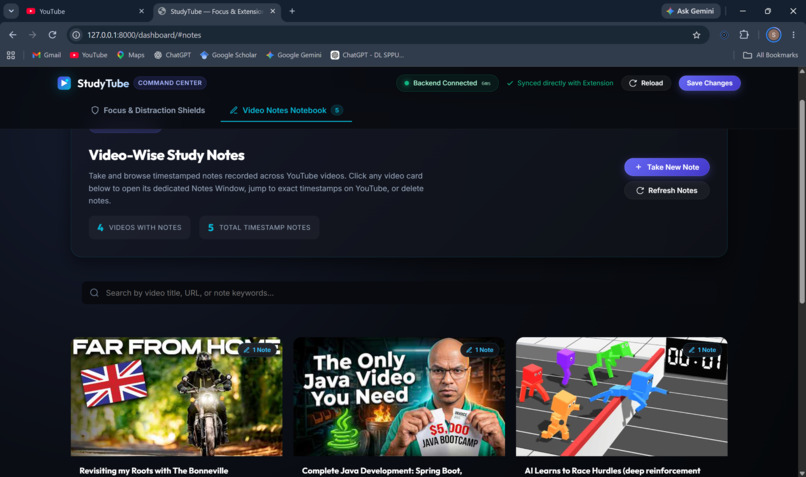Click the site info icon in address bar
The image size is (806, 477).
pos(76,35)
